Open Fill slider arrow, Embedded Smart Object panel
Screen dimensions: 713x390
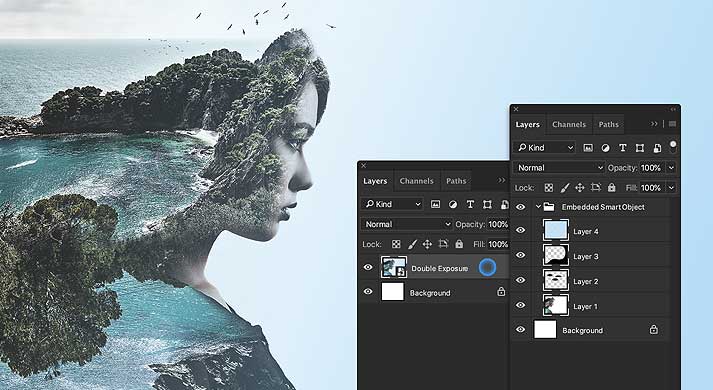tap(671, 188)
